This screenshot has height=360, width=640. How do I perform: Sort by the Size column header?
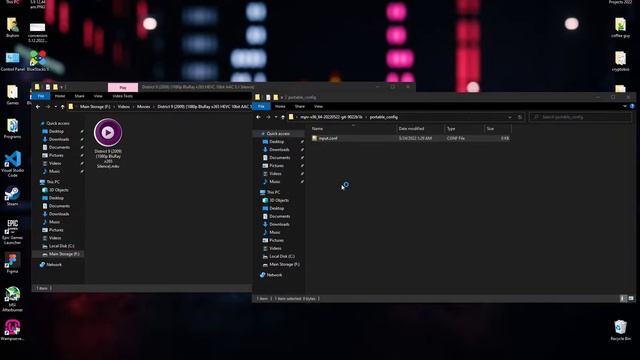[x=498, y=129]
